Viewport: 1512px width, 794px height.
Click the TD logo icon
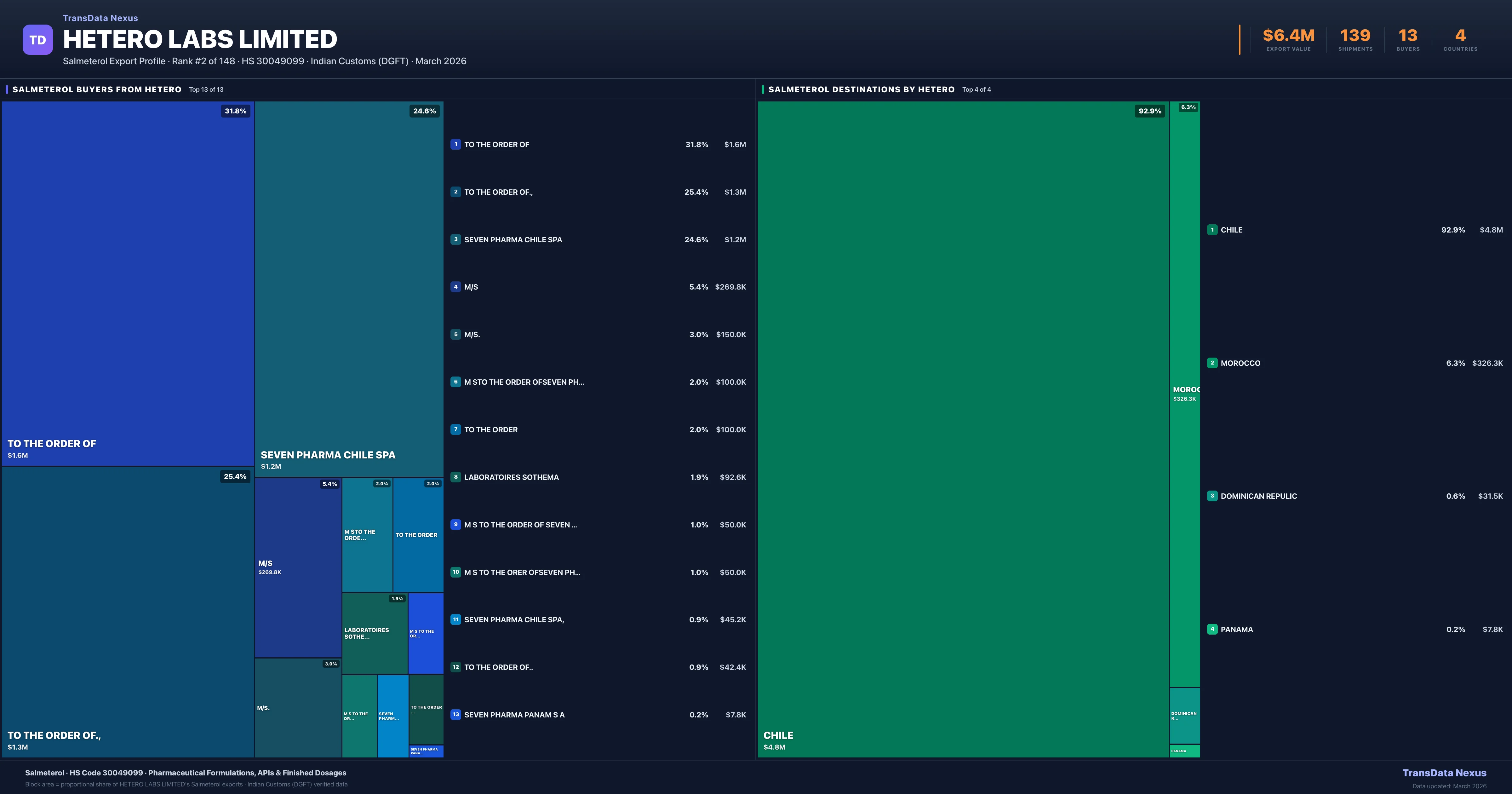point(37,40)
